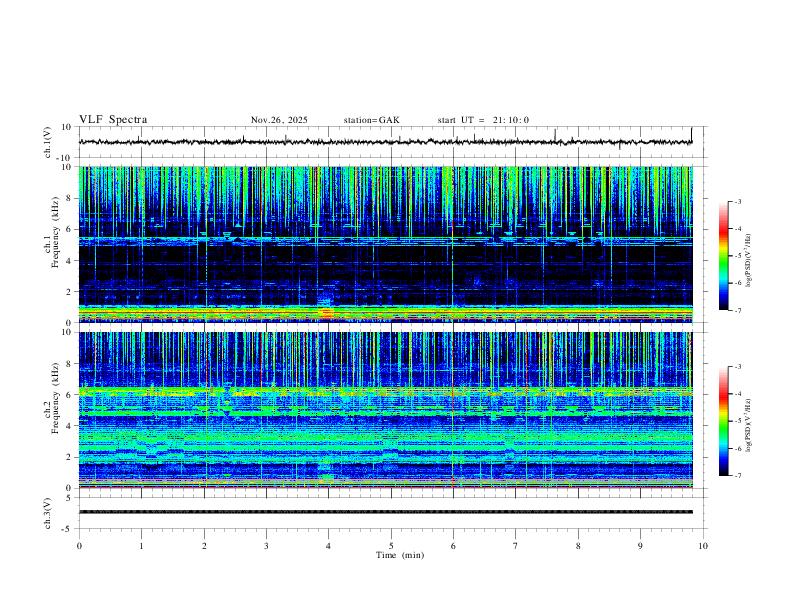Click the time axis tick label "4"
This screenshot has height=612, width=792.
[329, 546]
